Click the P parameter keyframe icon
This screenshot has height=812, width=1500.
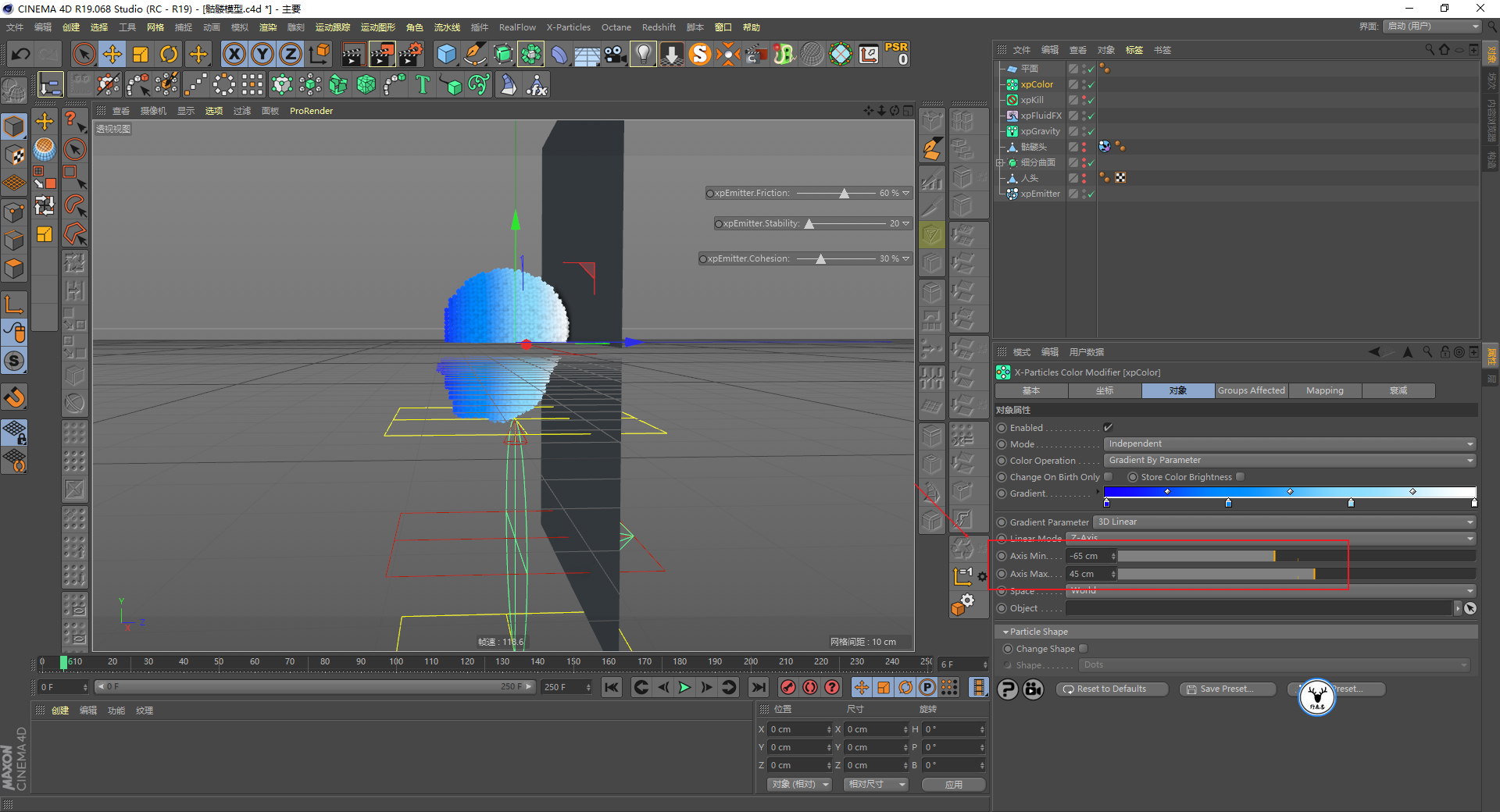click(x=927, y=687)
